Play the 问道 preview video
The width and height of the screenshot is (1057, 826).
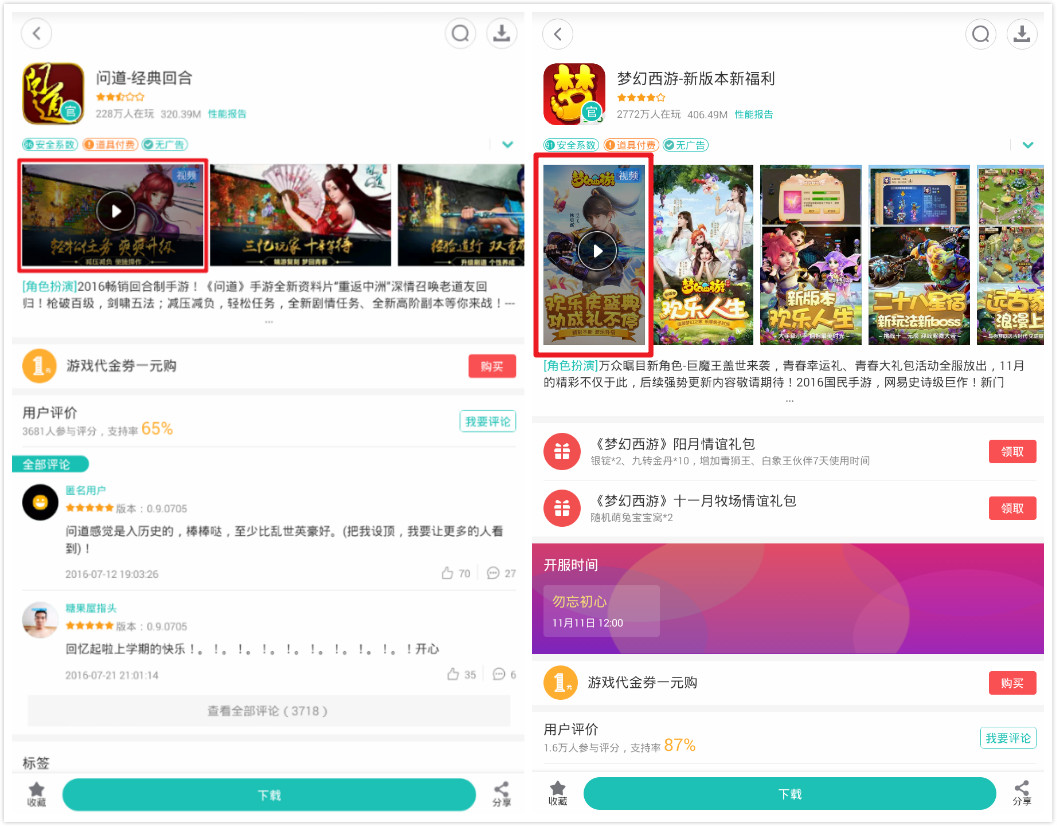(116, 211)
